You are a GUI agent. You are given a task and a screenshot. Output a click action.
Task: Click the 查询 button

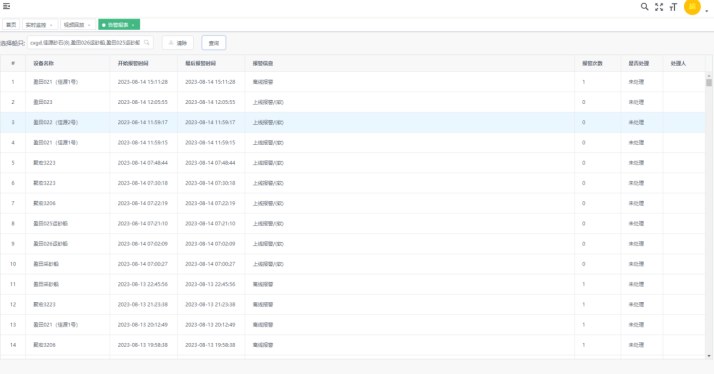pyautogui.click(x=214, y=43)
